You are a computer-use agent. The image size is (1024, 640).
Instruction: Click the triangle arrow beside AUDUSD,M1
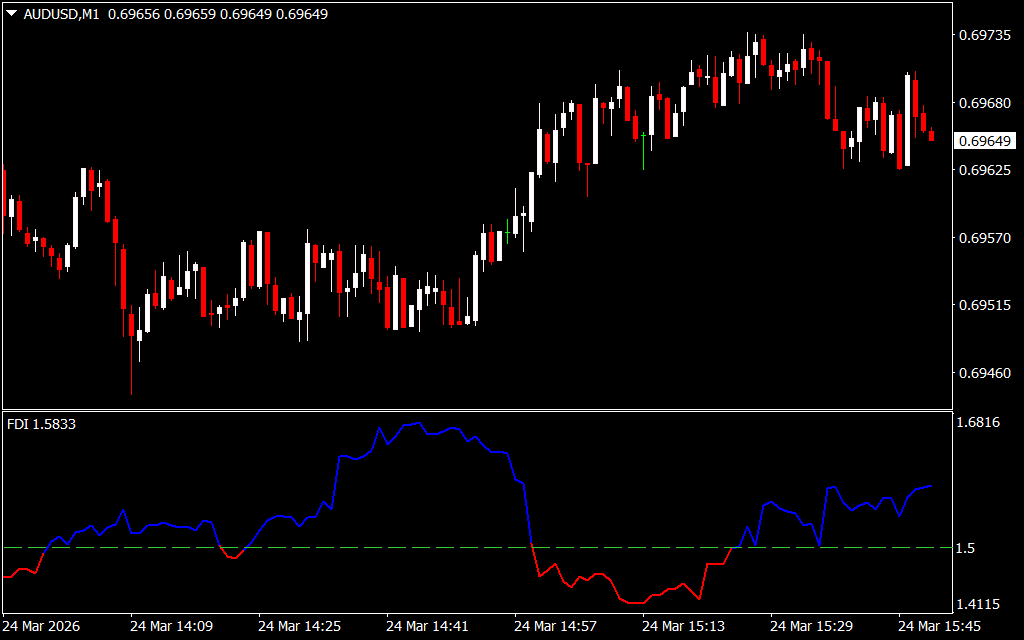pyautogui.click(x=11, y=14)
